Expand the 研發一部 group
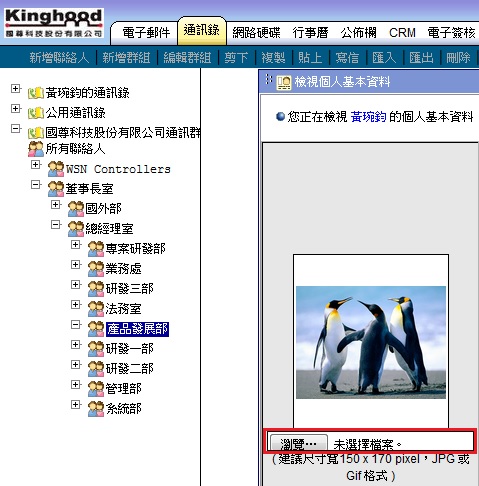Screen dimensions: 479x486 click(x=76, y=345)
